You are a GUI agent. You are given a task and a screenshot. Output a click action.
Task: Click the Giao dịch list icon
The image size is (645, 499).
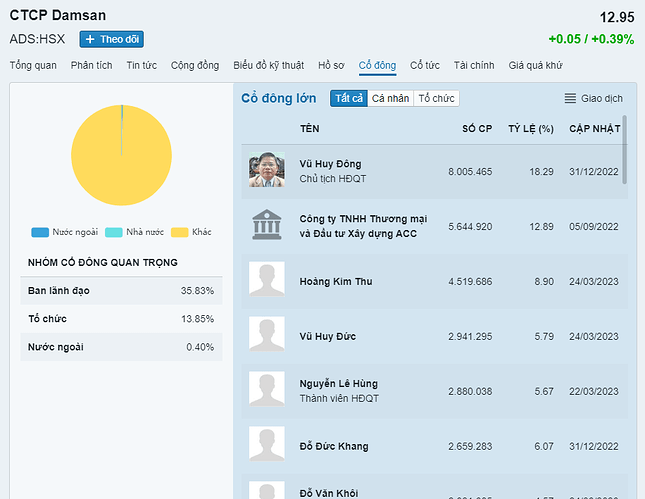tap(570, 98)
